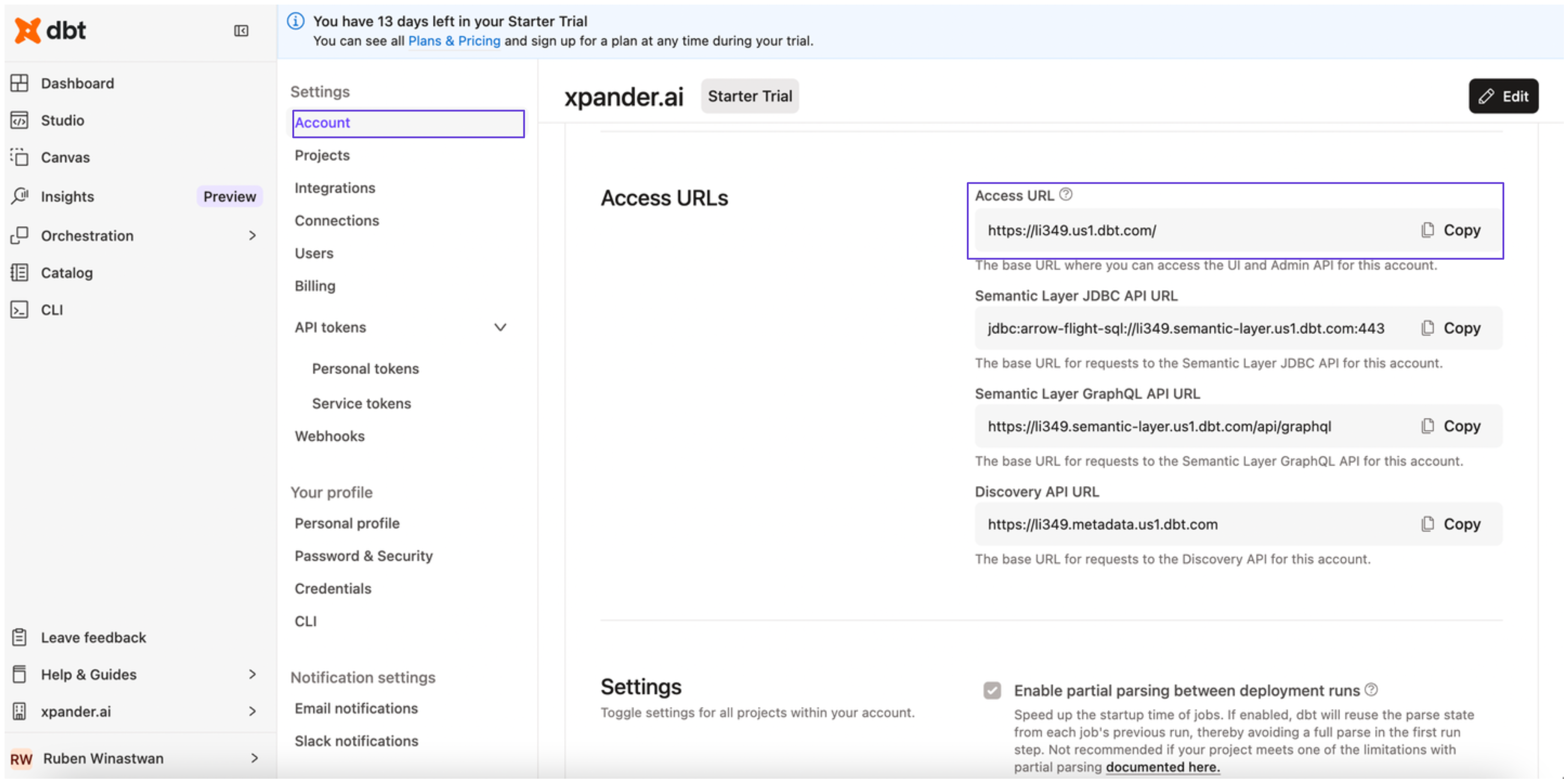Open the Catalog icon in the sidebar
The width and height of the screenshot is (1568, 783).
point(20,272)
